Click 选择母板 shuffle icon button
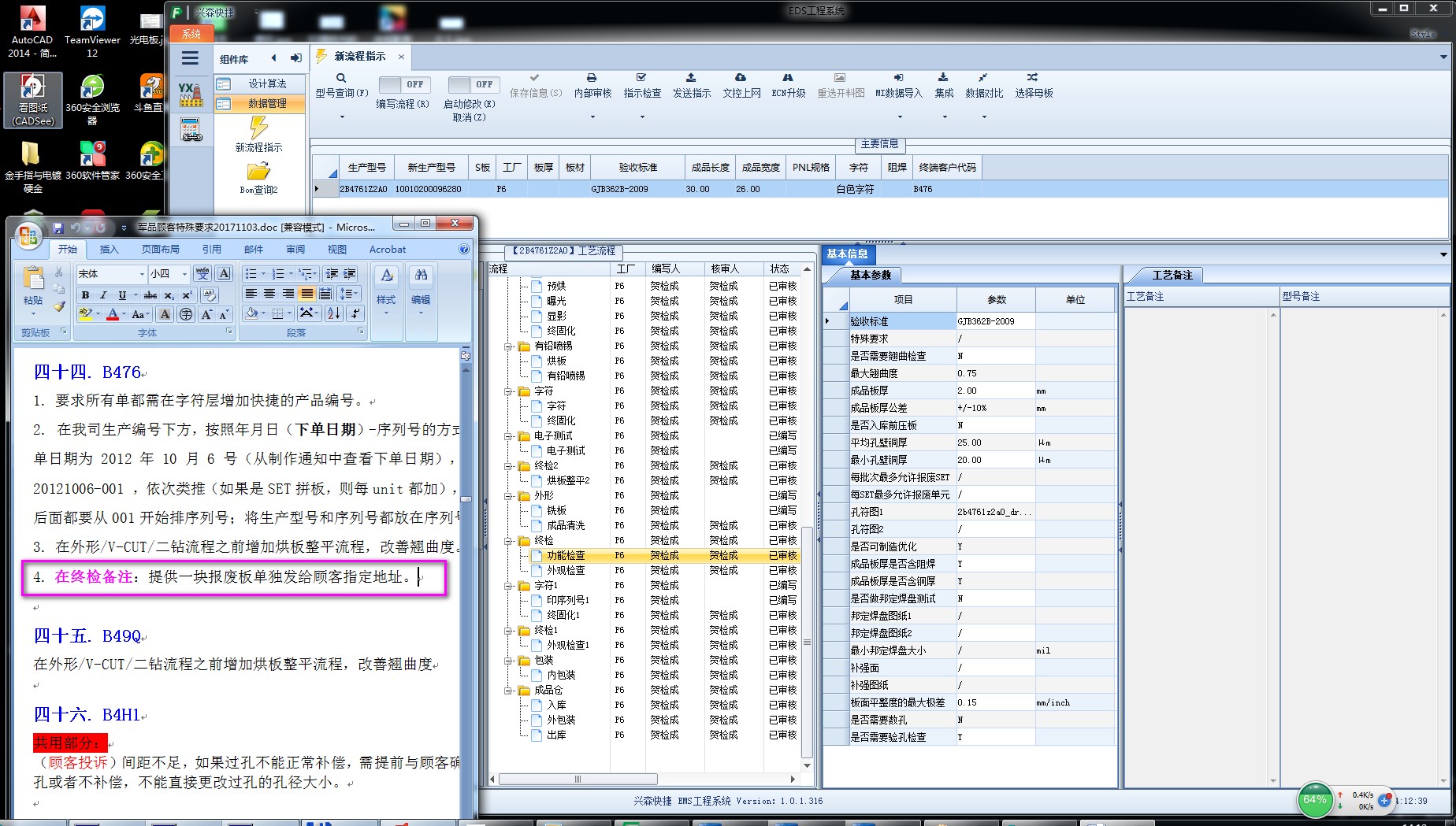Viewport: 1456px width, 826px height. [x=1034, y=86]
